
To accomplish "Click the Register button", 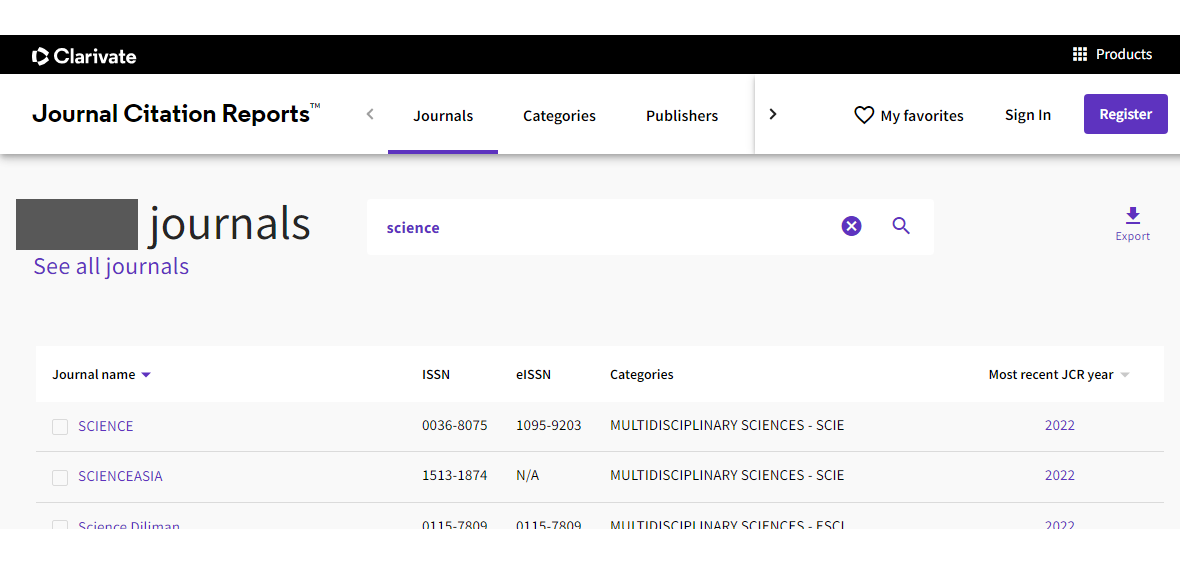I will [1126, 114].
